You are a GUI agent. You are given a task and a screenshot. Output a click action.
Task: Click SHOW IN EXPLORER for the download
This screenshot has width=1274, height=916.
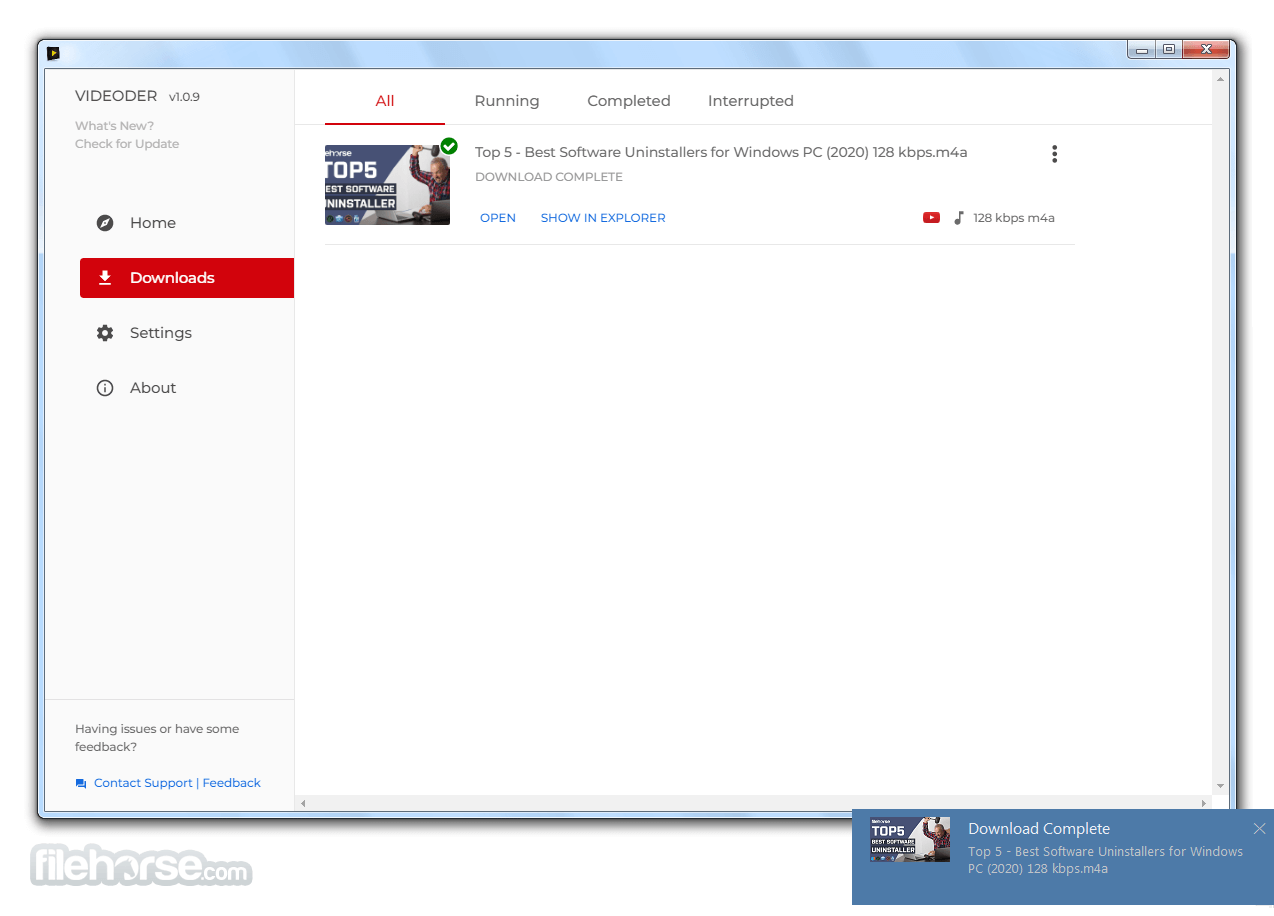click(603, 218)
